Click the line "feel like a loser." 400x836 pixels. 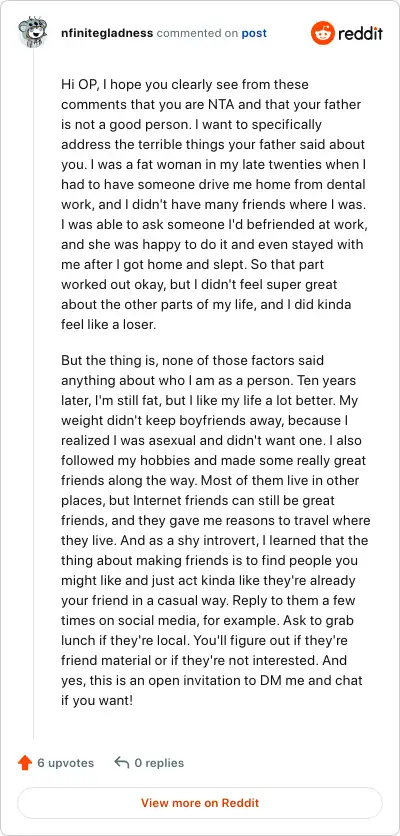(109, 325)
